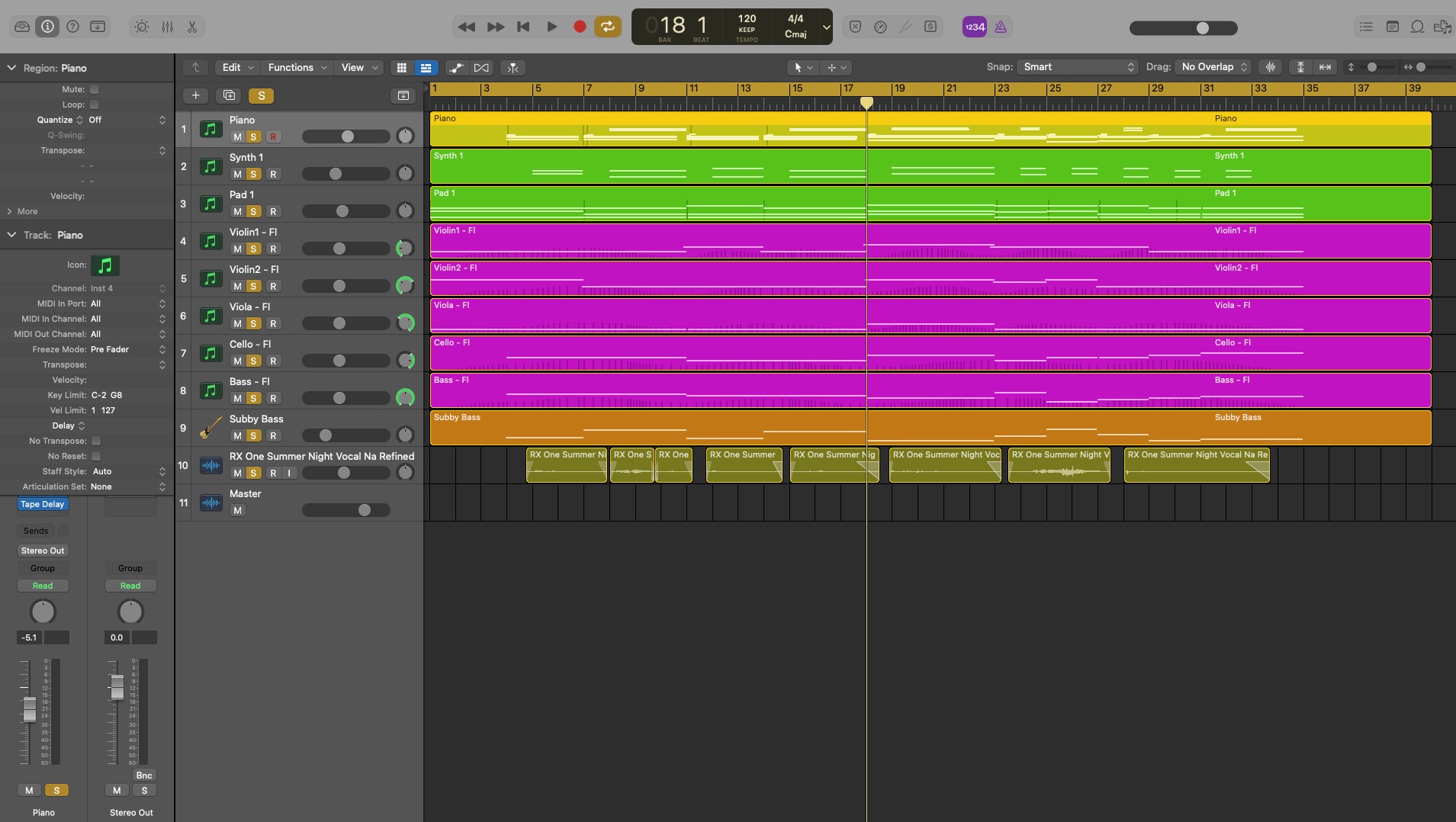The width and height of the screenshot is (1456, 822).
Task: Open the Note Pads panel
Action: pos(1392,27)
